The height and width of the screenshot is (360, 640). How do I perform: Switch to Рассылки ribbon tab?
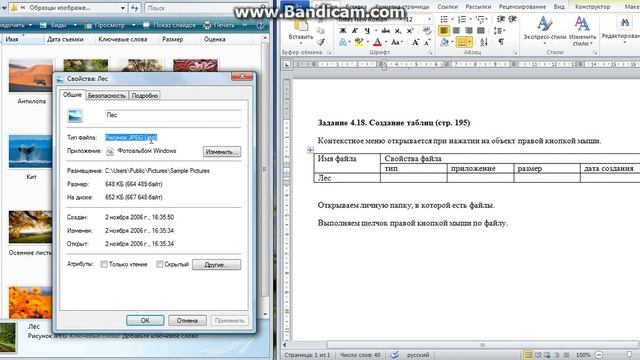(x=478, y=7)
